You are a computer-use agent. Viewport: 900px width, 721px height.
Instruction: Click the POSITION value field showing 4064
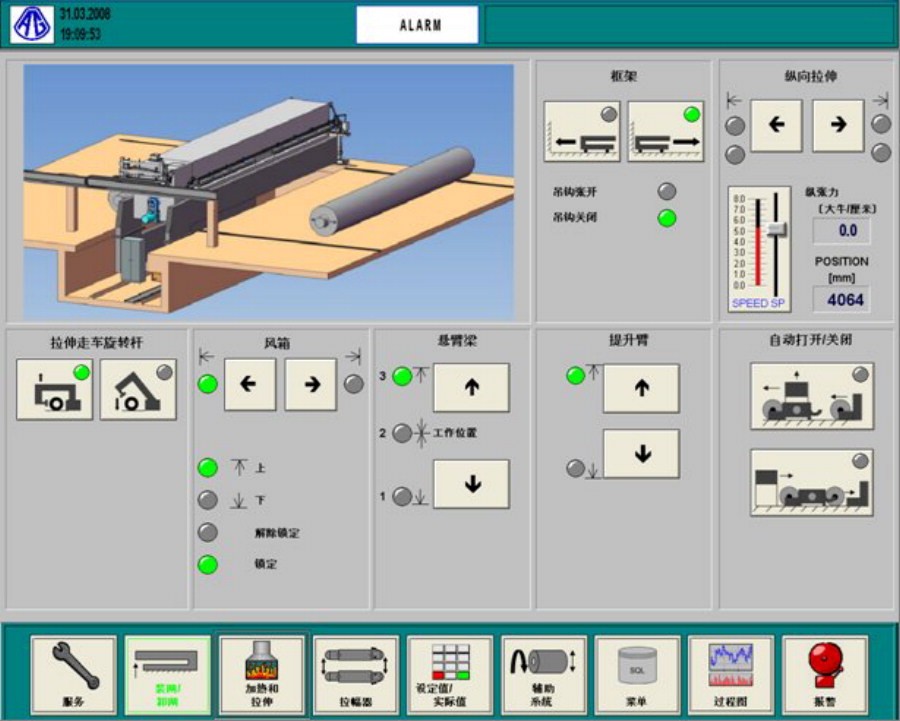pyautogui.click(x=840, y=299)
